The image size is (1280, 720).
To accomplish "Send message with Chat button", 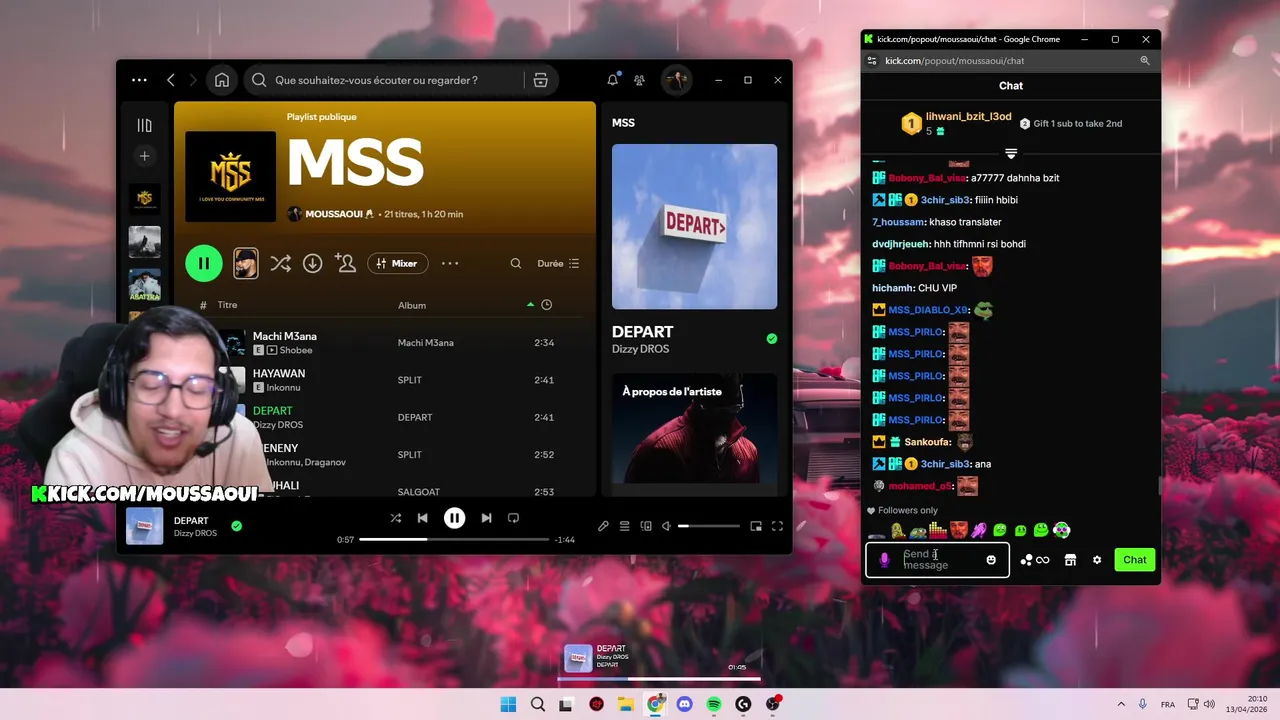I will (1135, 560).
